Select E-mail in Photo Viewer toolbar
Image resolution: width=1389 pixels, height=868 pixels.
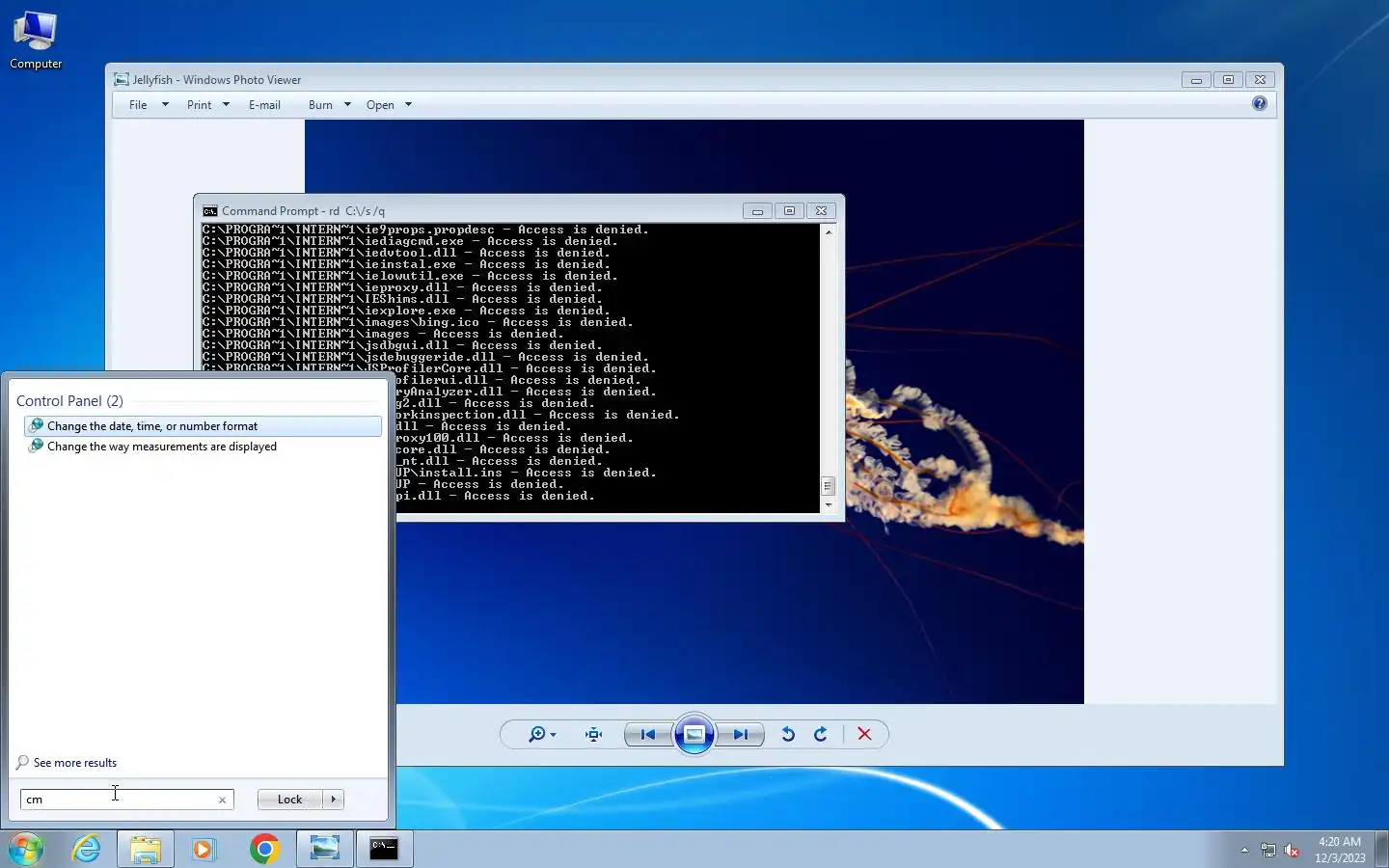point(264,105)
